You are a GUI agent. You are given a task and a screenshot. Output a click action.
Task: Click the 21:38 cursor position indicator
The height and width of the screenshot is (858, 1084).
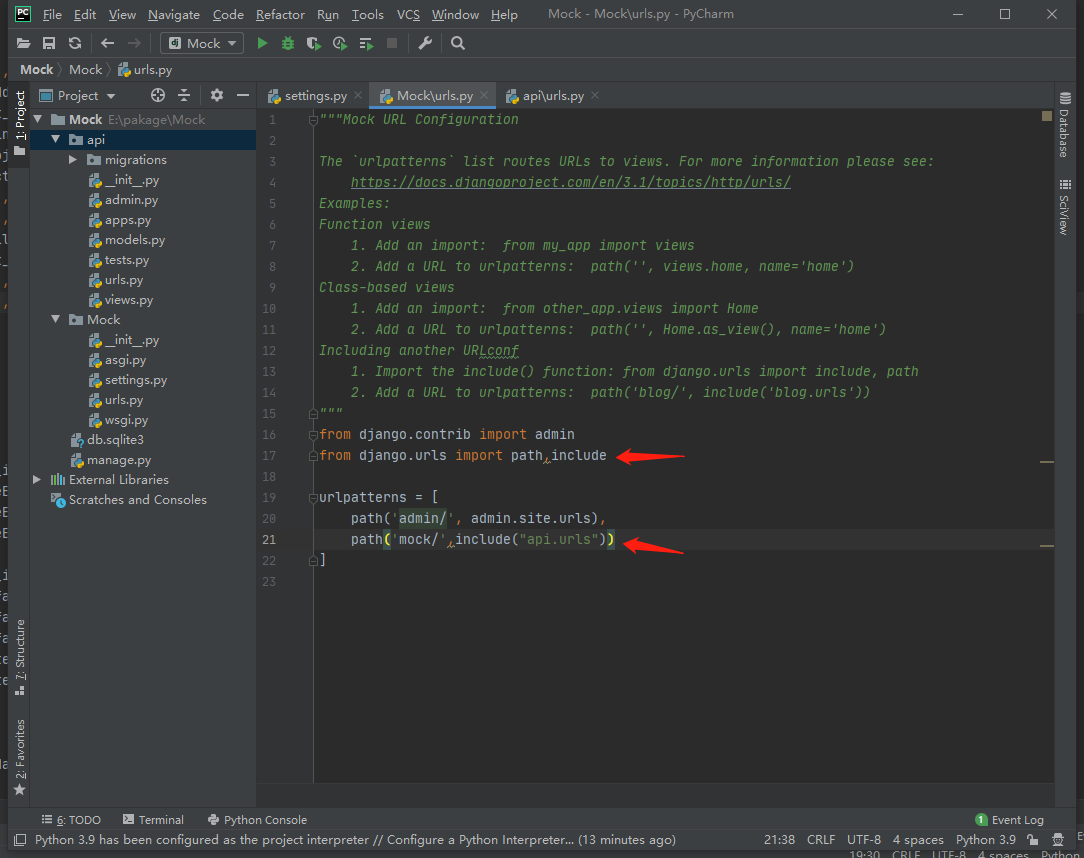(779, 840)
